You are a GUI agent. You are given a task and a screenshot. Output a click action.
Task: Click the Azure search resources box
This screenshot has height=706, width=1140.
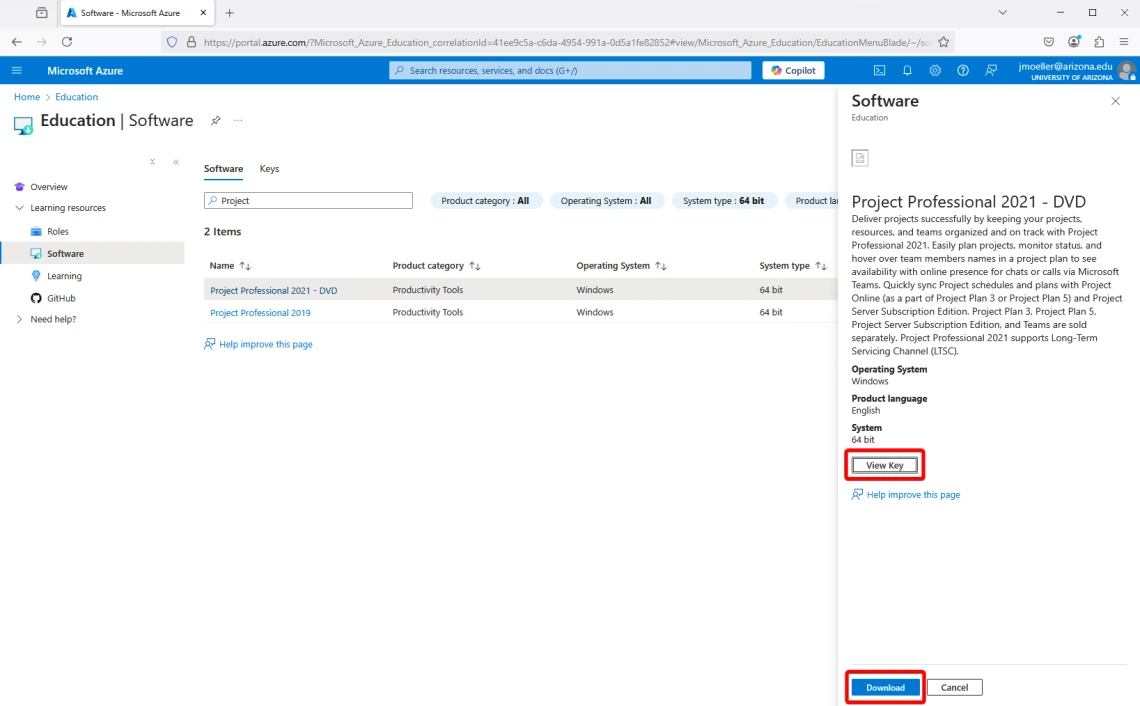tap(570, 71)
